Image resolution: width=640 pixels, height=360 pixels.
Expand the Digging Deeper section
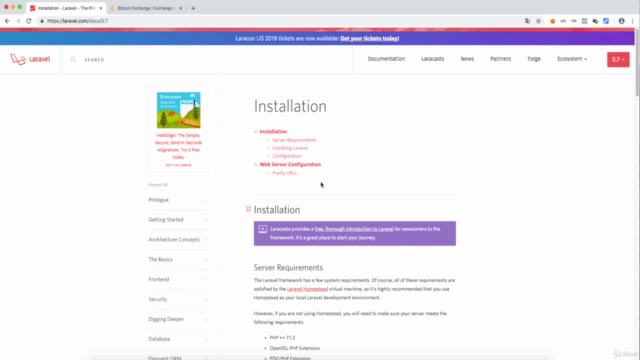[178, 319]
